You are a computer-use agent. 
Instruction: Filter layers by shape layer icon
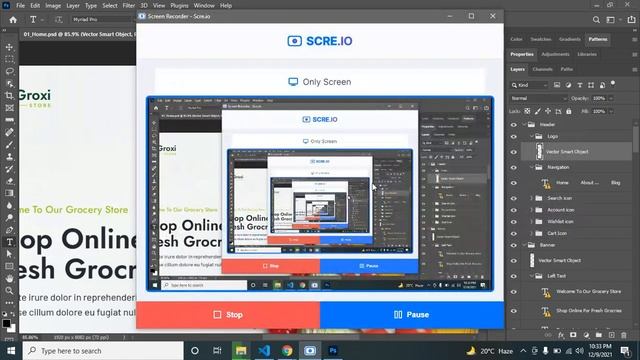[x=591, y=85]
